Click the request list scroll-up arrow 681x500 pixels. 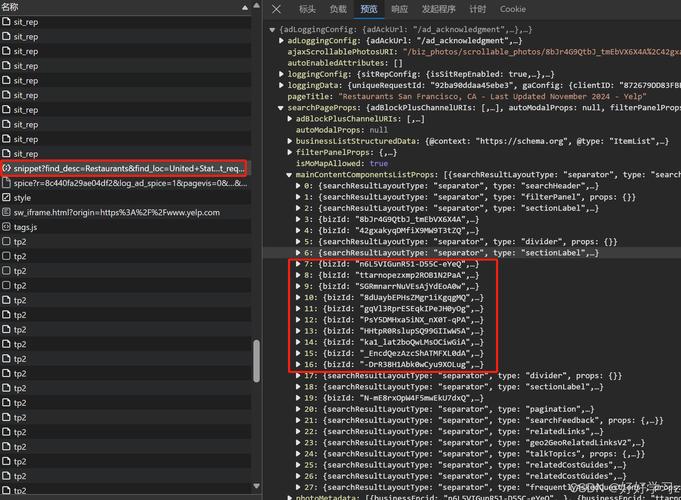(x=257, y=6)
